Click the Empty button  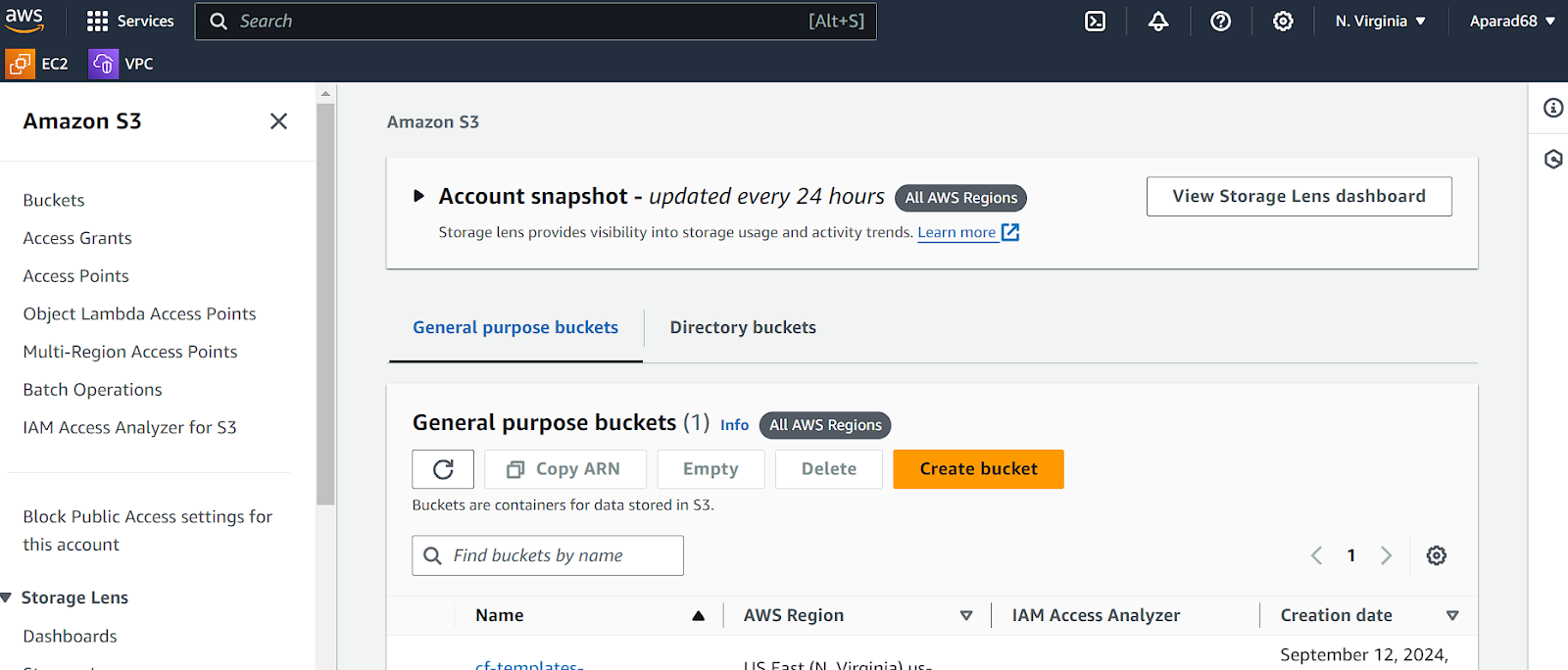coord(710,469)
